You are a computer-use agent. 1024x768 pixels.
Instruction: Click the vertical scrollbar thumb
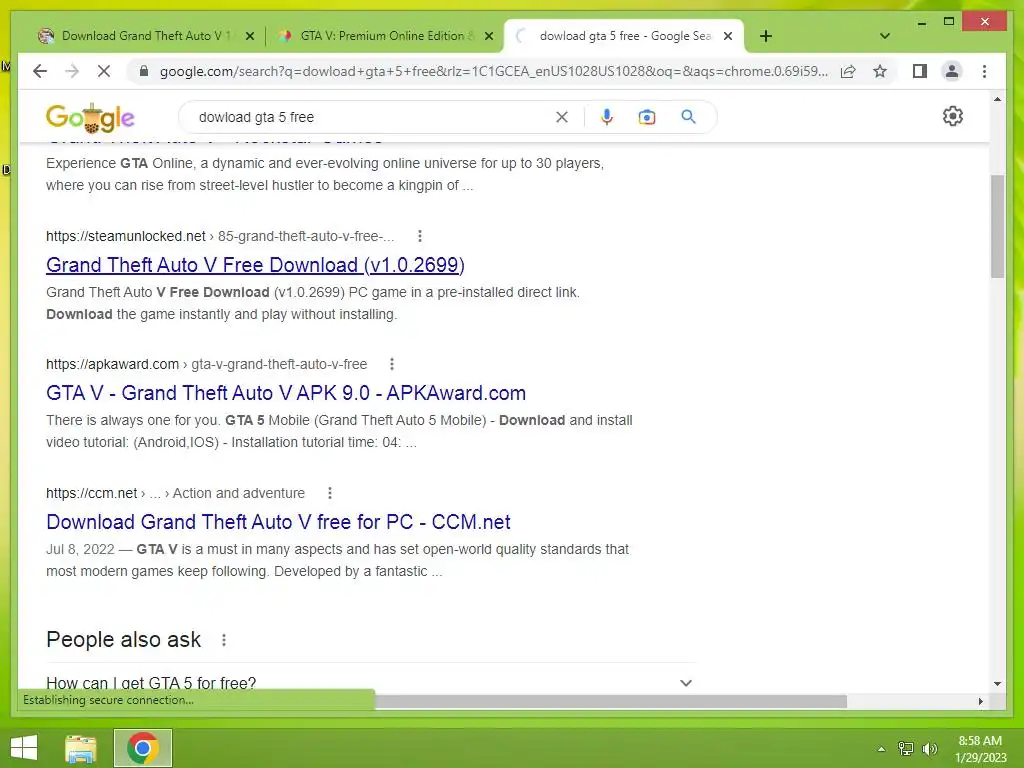pos(997,227)
